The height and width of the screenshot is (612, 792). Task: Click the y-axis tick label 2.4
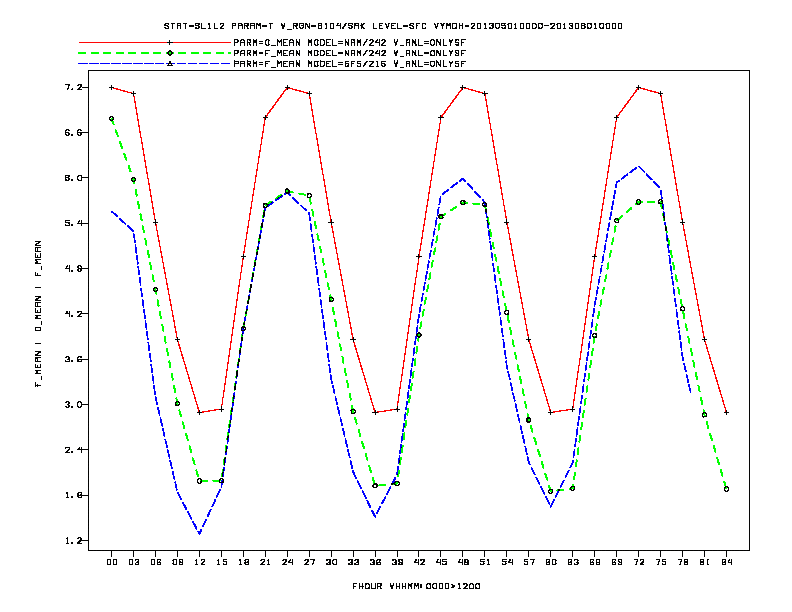(73, 450)
